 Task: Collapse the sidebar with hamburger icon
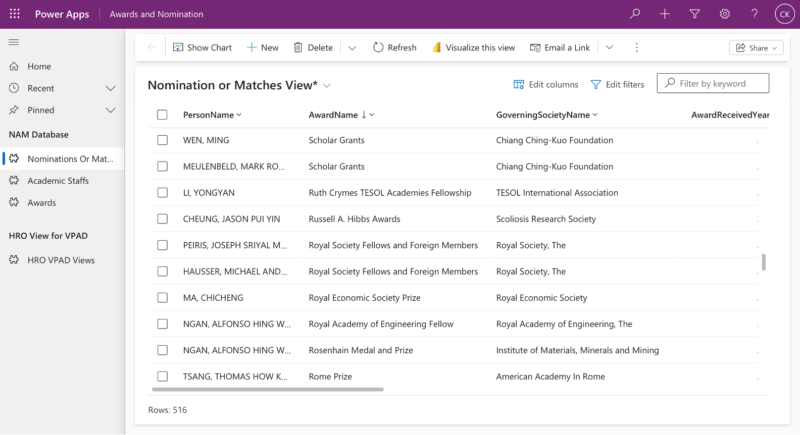[x=14, y=42]
